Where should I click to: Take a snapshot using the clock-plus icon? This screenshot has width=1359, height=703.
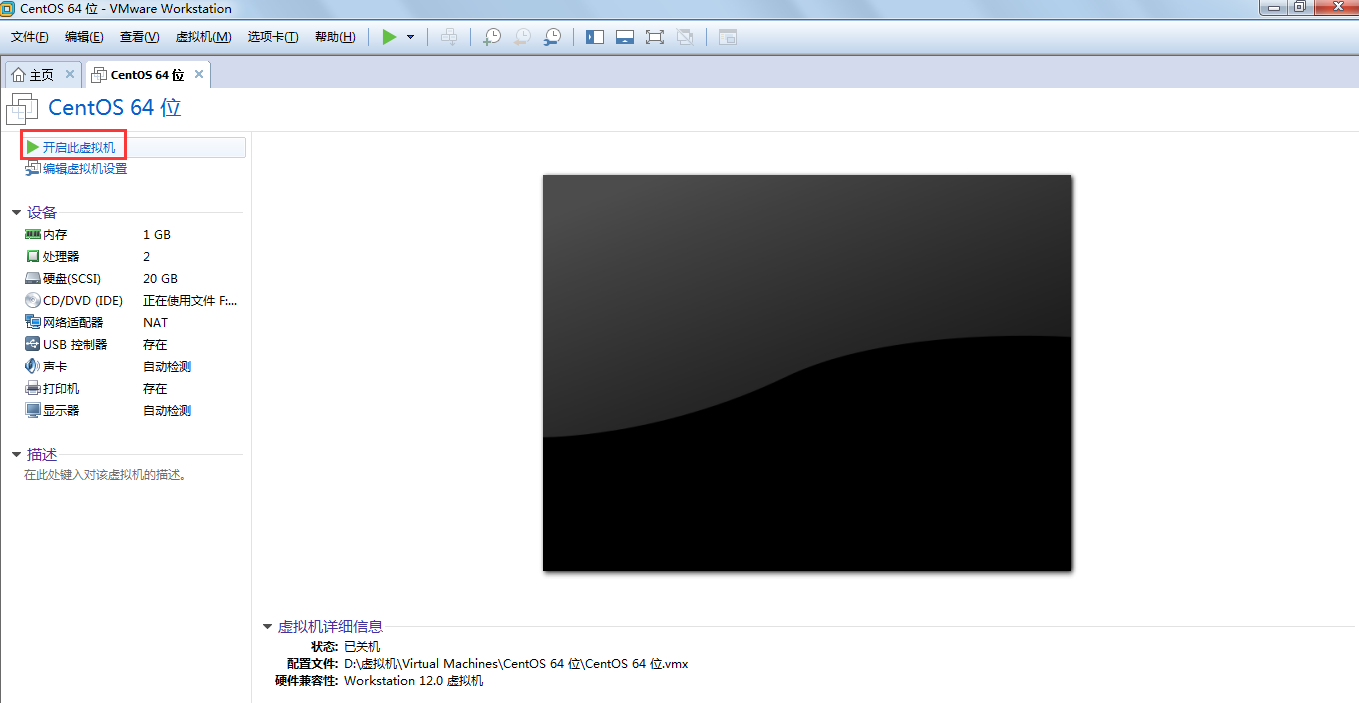[492, 37]
